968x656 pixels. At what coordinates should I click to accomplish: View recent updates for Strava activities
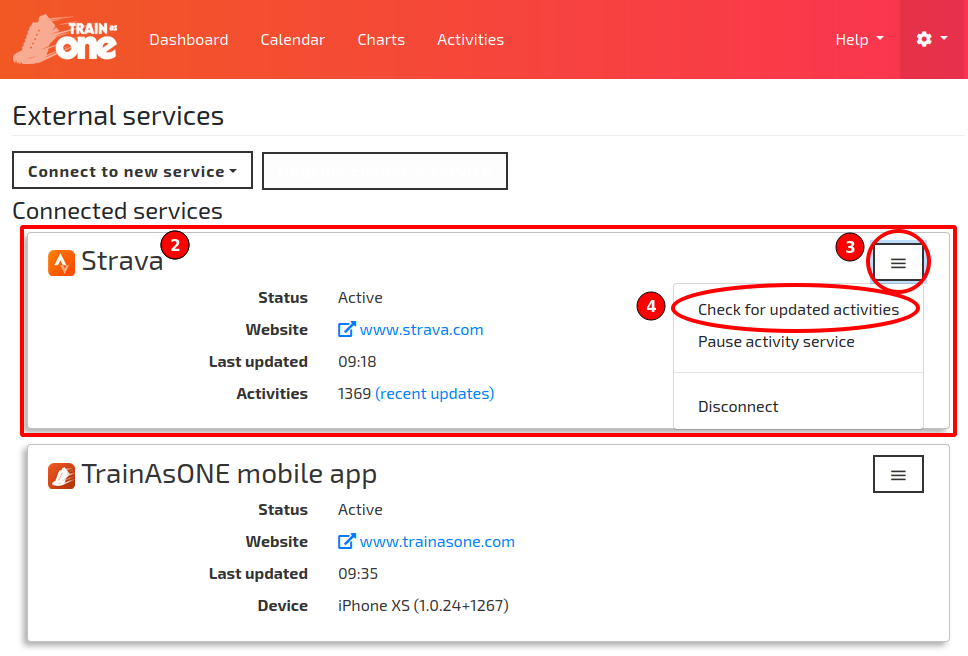[435, 393]
